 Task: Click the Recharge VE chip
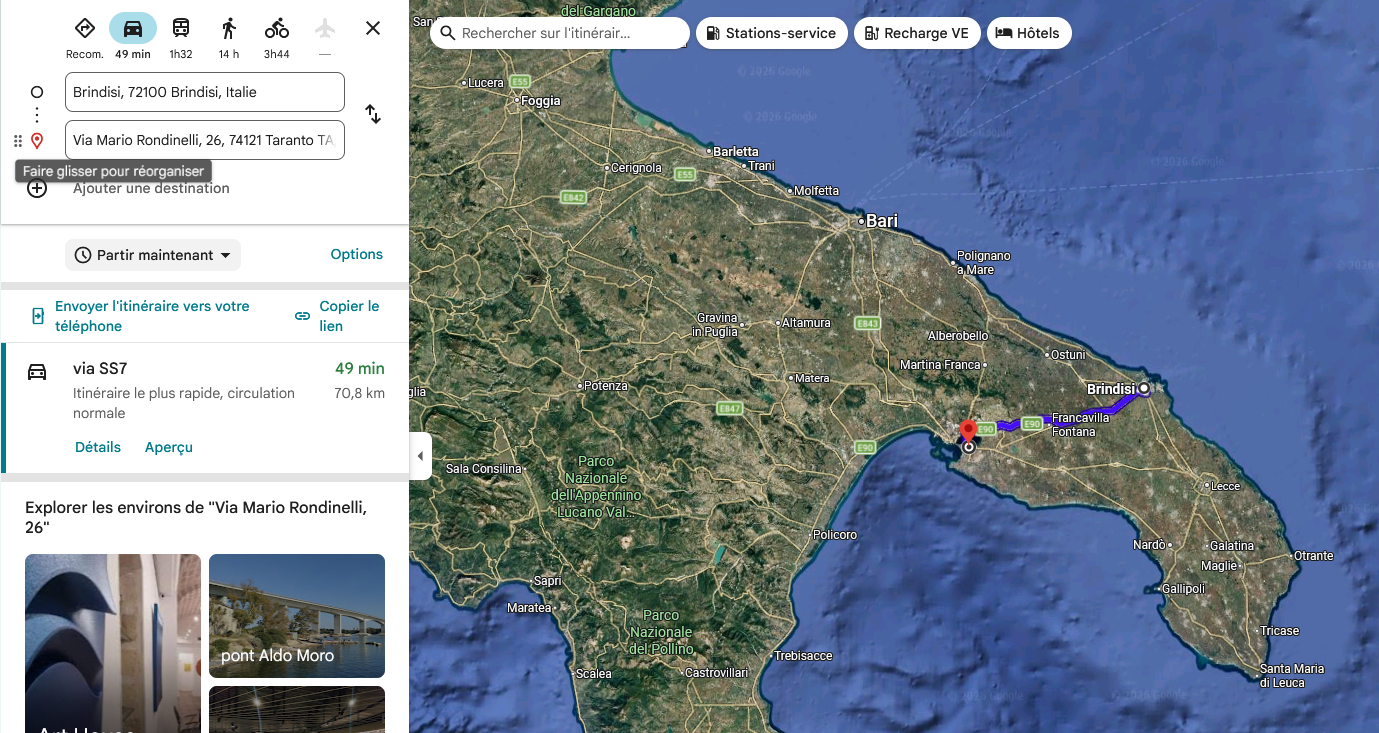(916, 33)
